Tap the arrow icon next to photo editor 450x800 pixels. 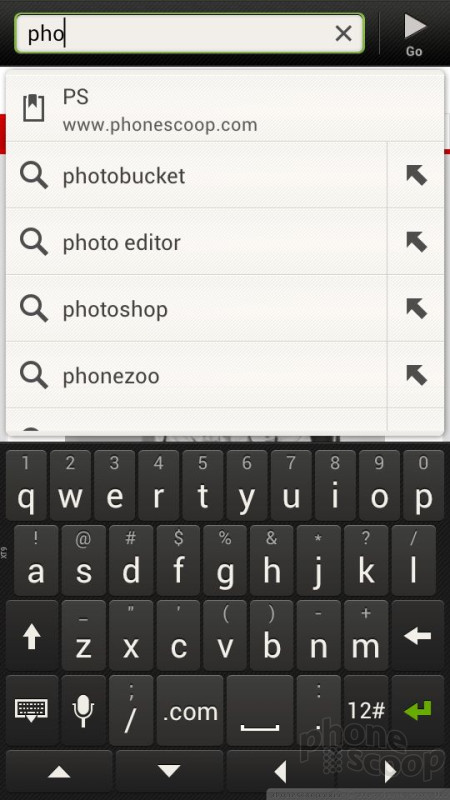tap(416, 241)
